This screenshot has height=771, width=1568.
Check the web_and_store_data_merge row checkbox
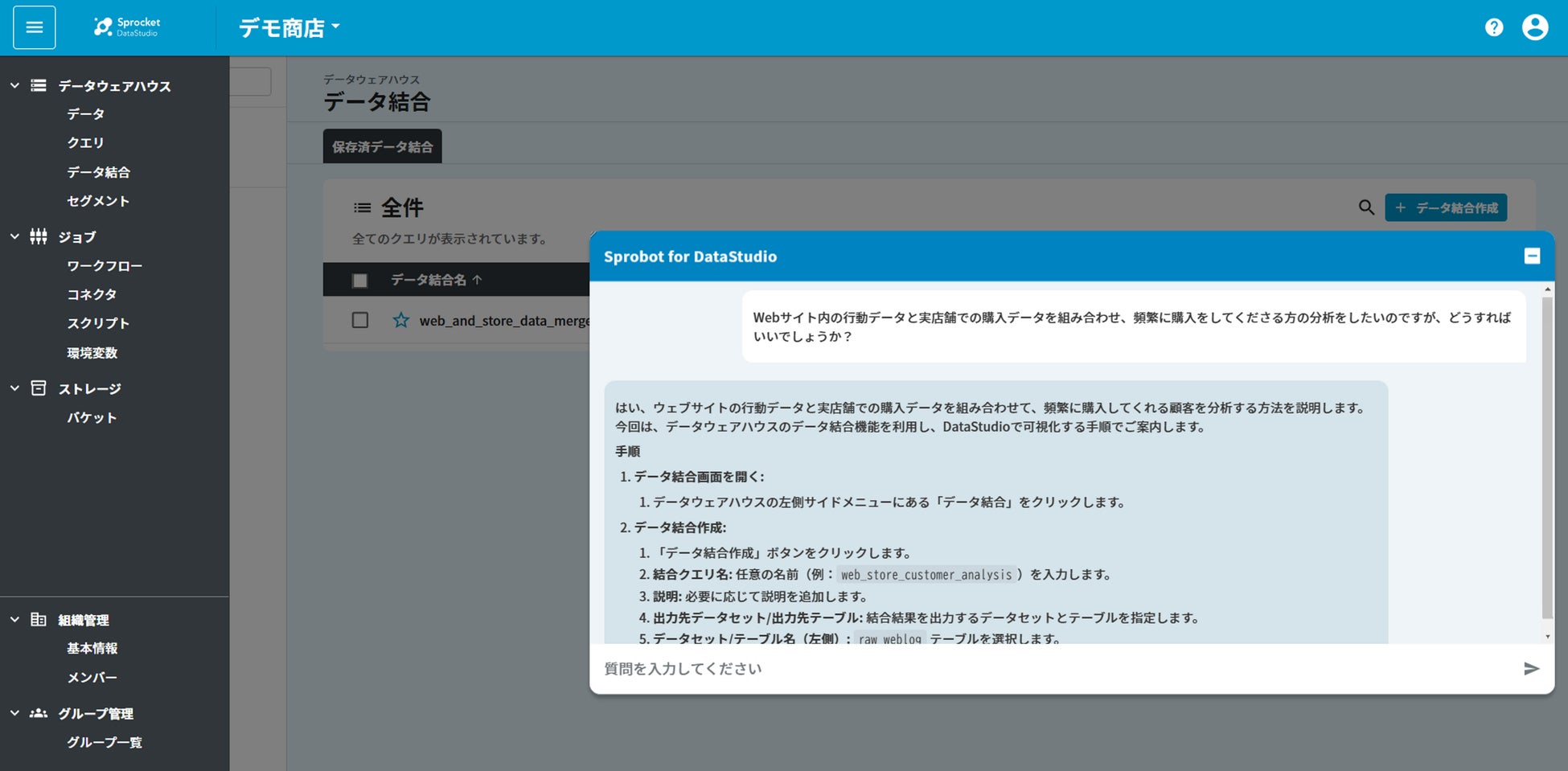[x=360, y=320]
